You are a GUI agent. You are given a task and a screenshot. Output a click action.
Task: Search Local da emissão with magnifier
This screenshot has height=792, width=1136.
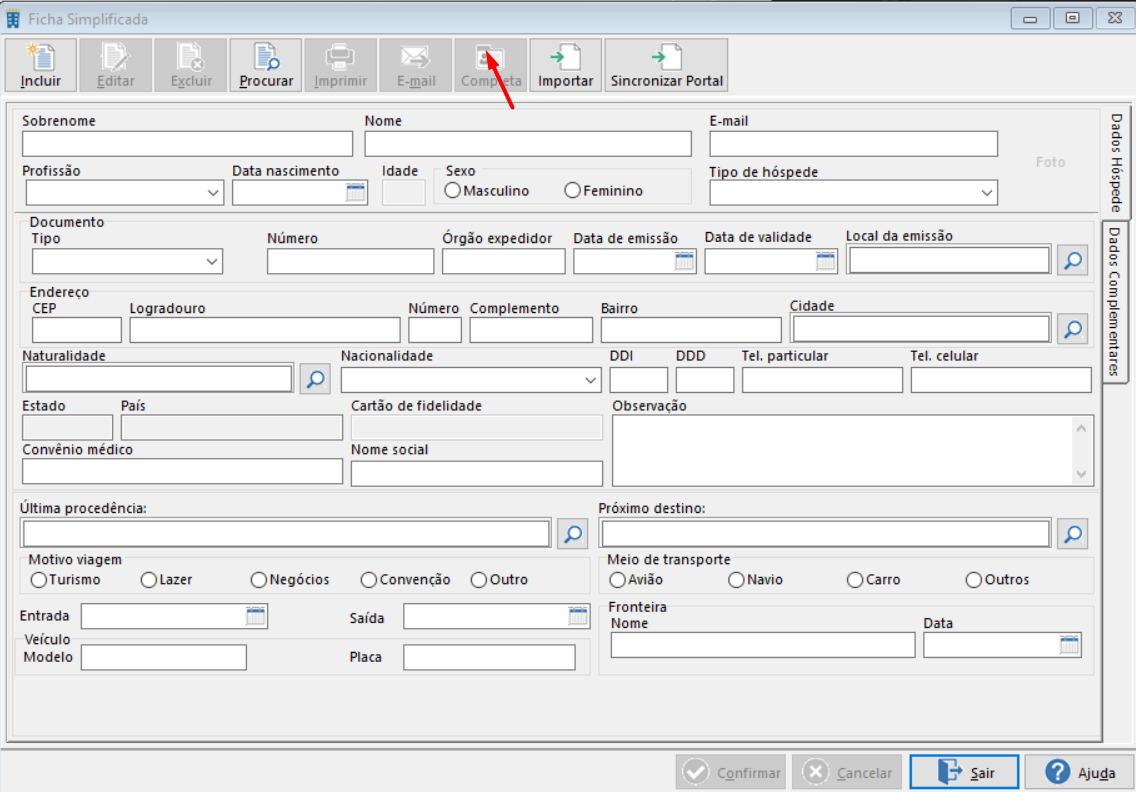click(1072, 261)
